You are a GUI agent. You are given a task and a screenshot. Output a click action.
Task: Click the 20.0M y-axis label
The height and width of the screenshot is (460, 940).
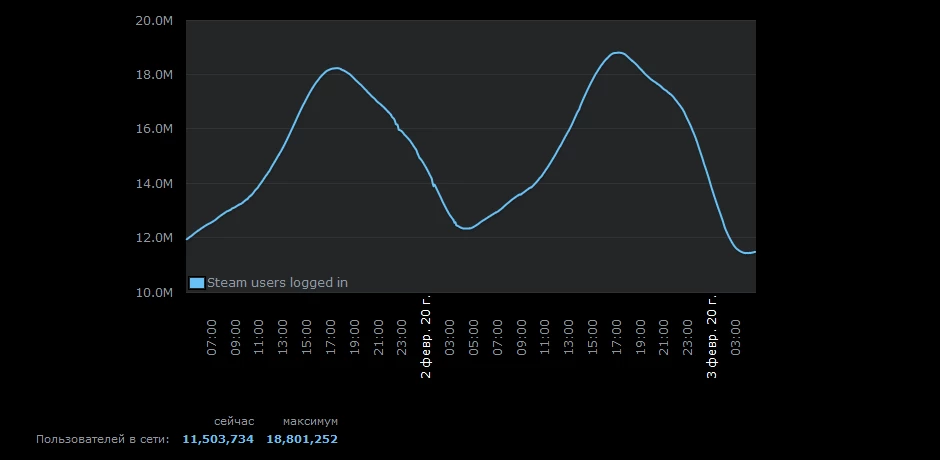coord(153,20)
